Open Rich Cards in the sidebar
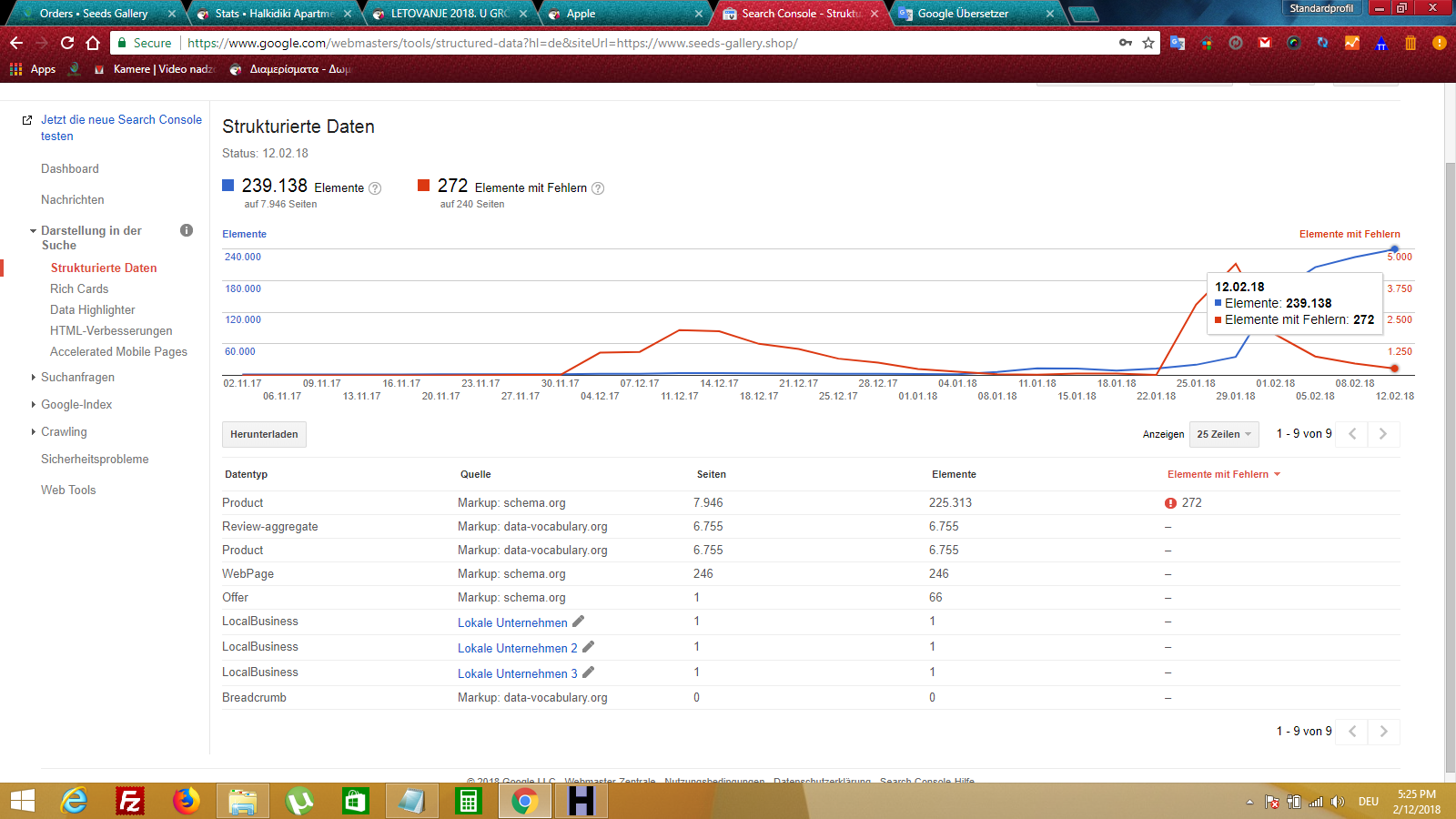This screenshot has width=1456, height=819. coord(79,288)
